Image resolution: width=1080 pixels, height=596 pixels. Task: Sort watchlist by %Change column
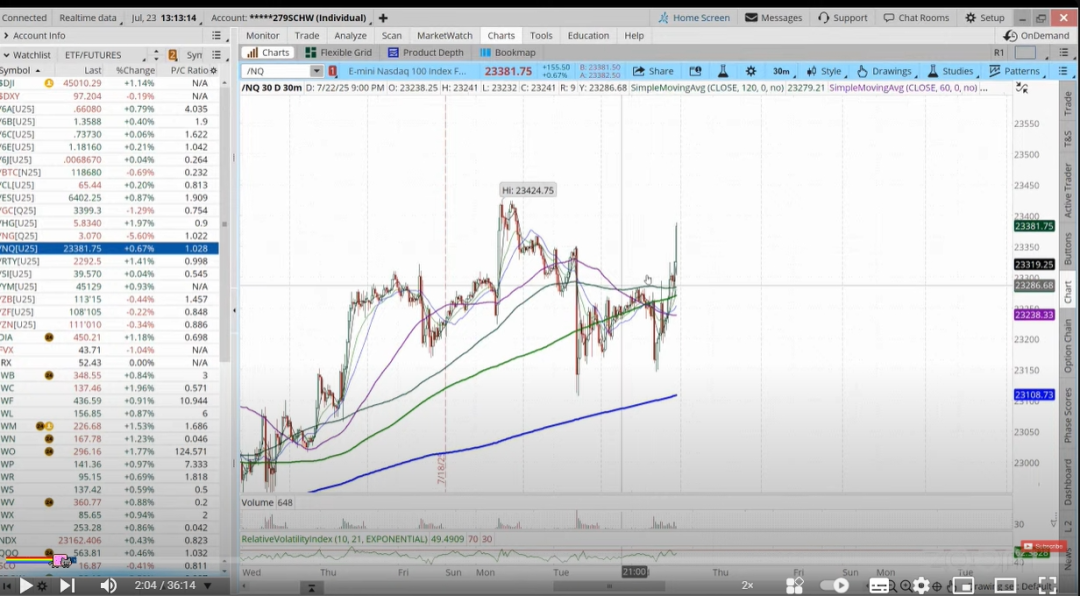pyautogui.click(x=135, y=70)
